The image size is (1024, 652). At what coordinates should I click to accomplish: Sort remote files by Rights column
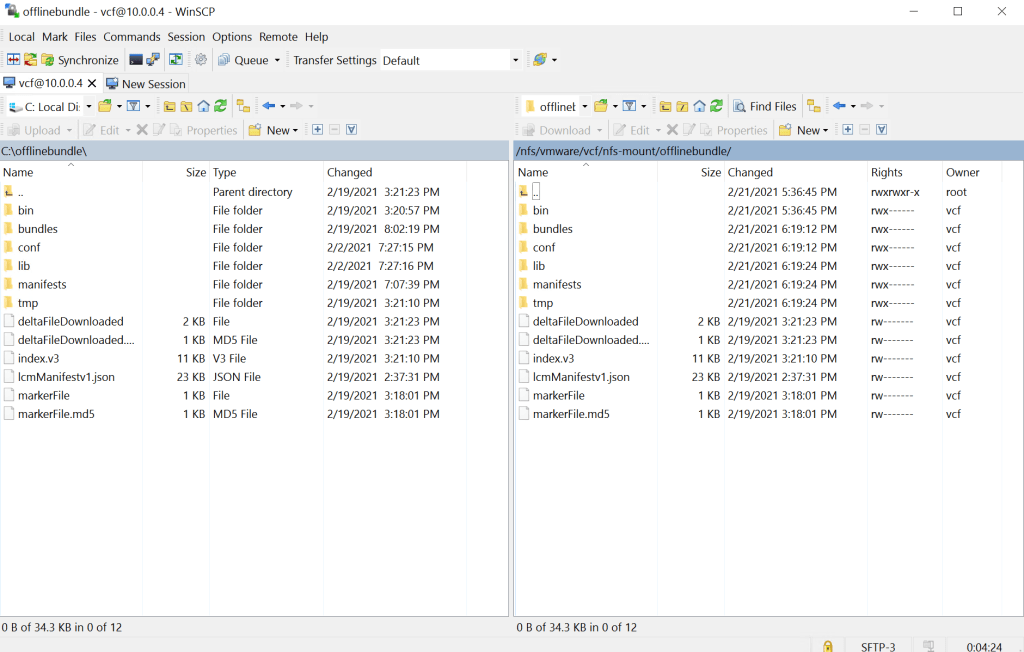[x=886, y=172]
